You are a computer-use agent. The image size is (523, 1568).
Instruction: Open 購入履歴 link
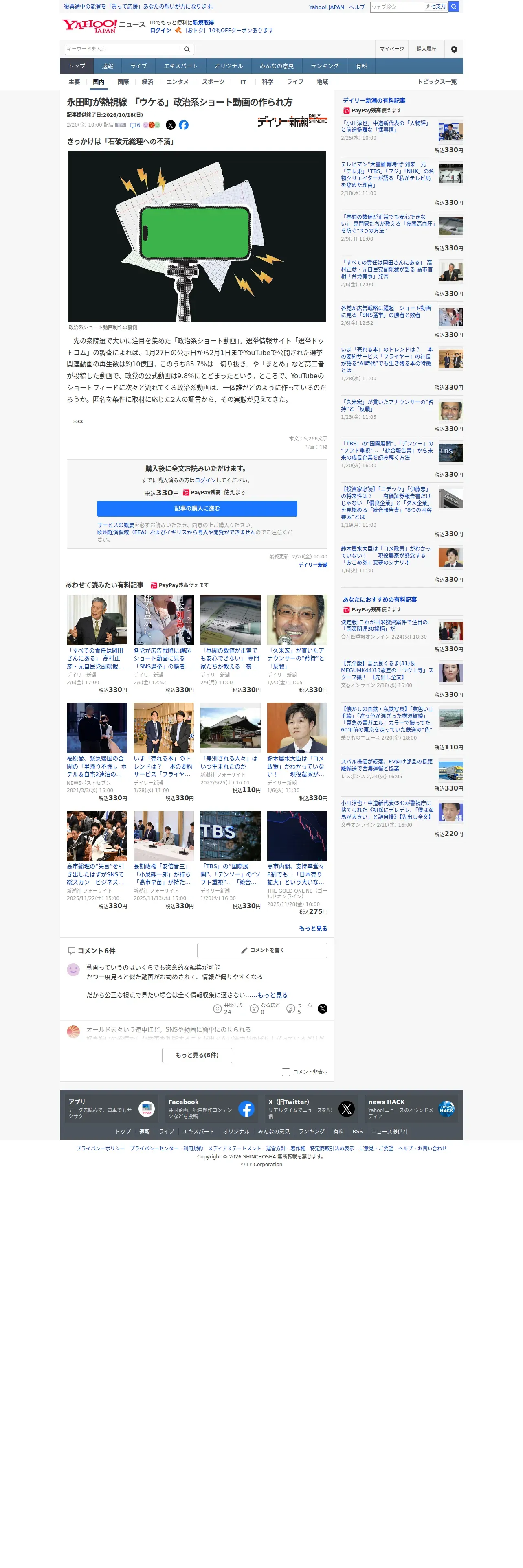coord(426,49)
